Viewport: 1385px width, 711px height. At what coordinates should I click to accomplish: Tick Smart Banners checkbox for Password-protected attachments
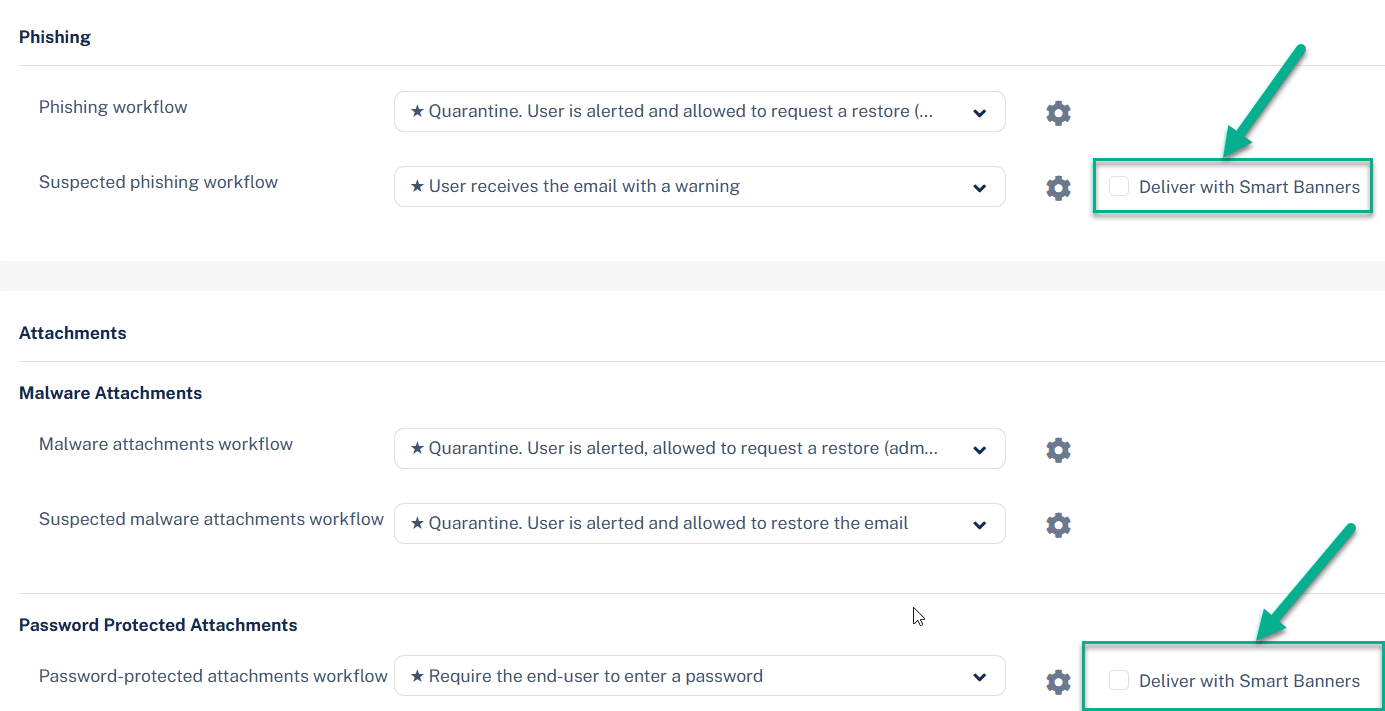(1119, 681)
